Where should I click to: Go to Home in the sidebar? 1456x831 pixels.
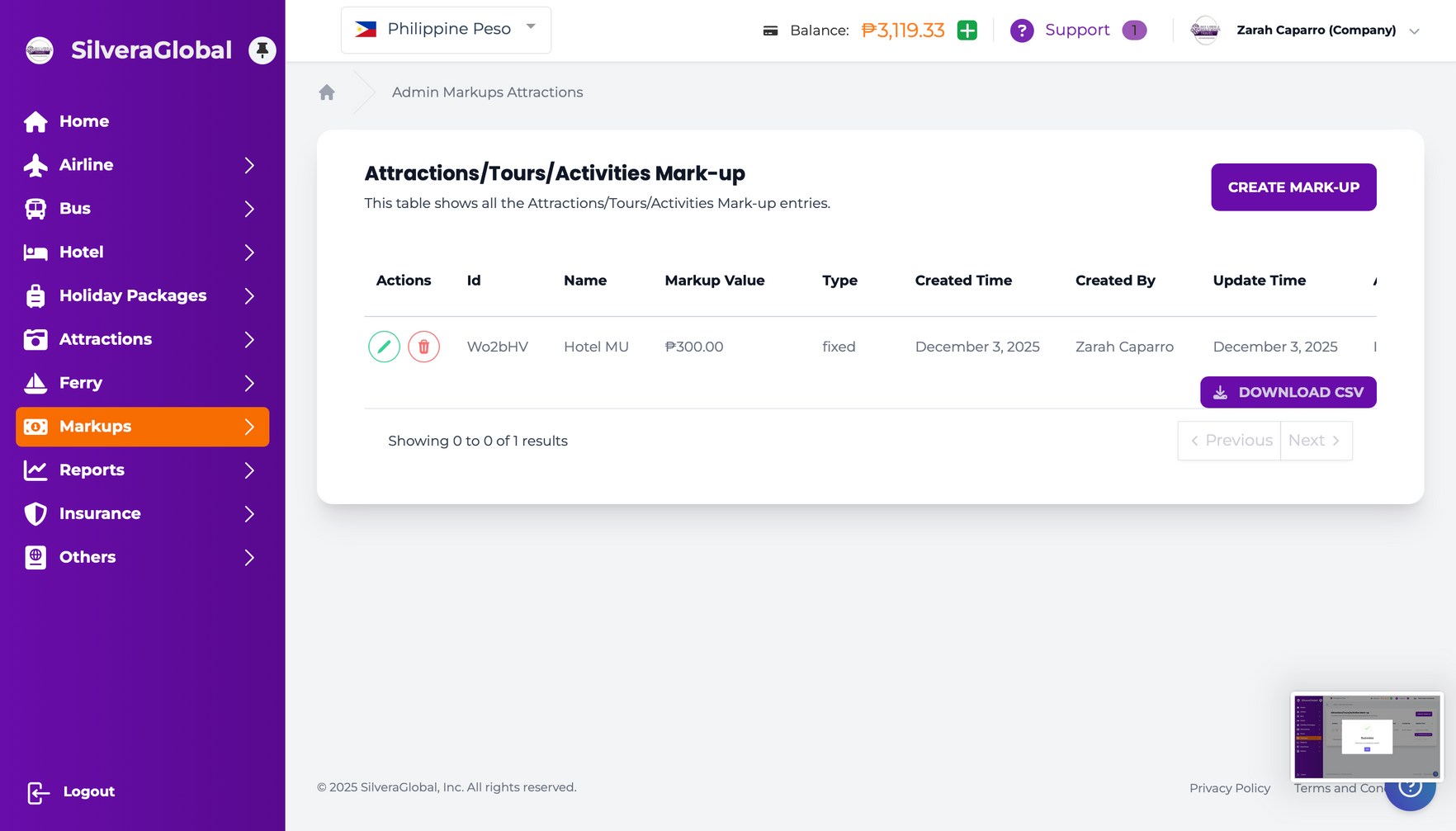tap(83, 121)
